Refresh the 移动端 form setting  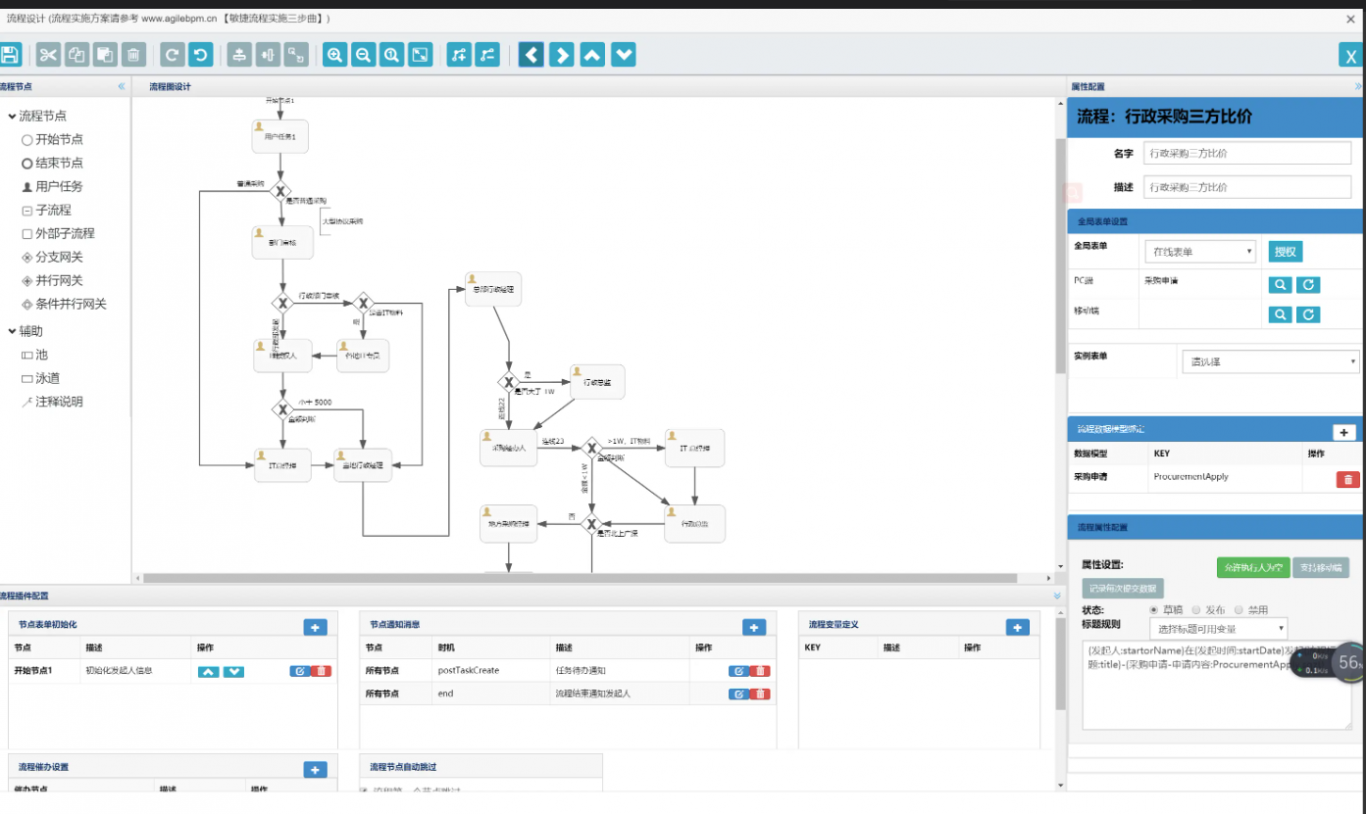click(1308, 314)
